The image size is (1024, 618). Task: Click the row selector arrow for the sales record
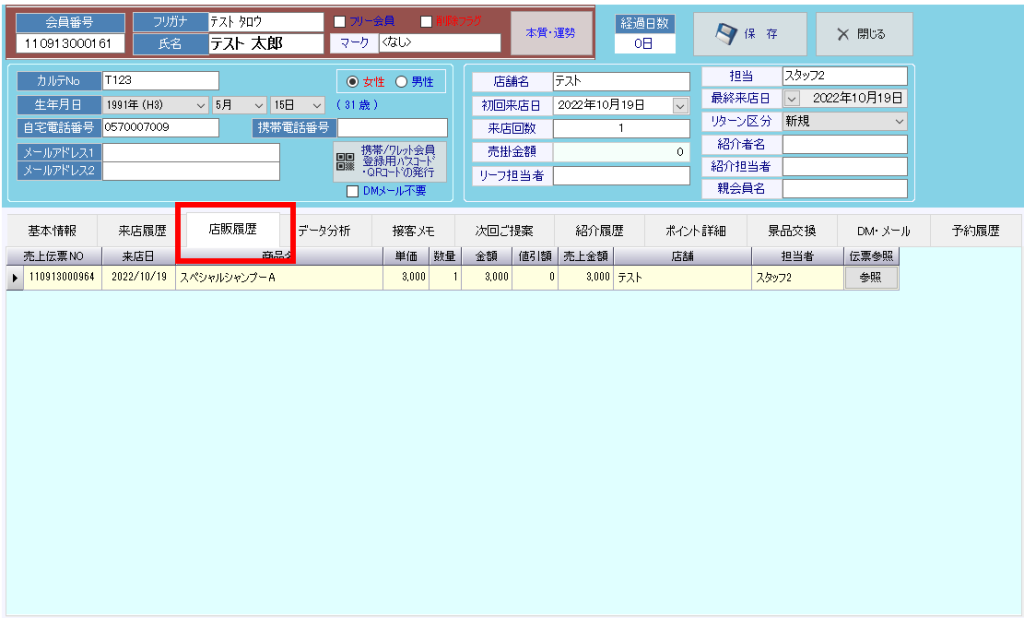coord(14,278)
